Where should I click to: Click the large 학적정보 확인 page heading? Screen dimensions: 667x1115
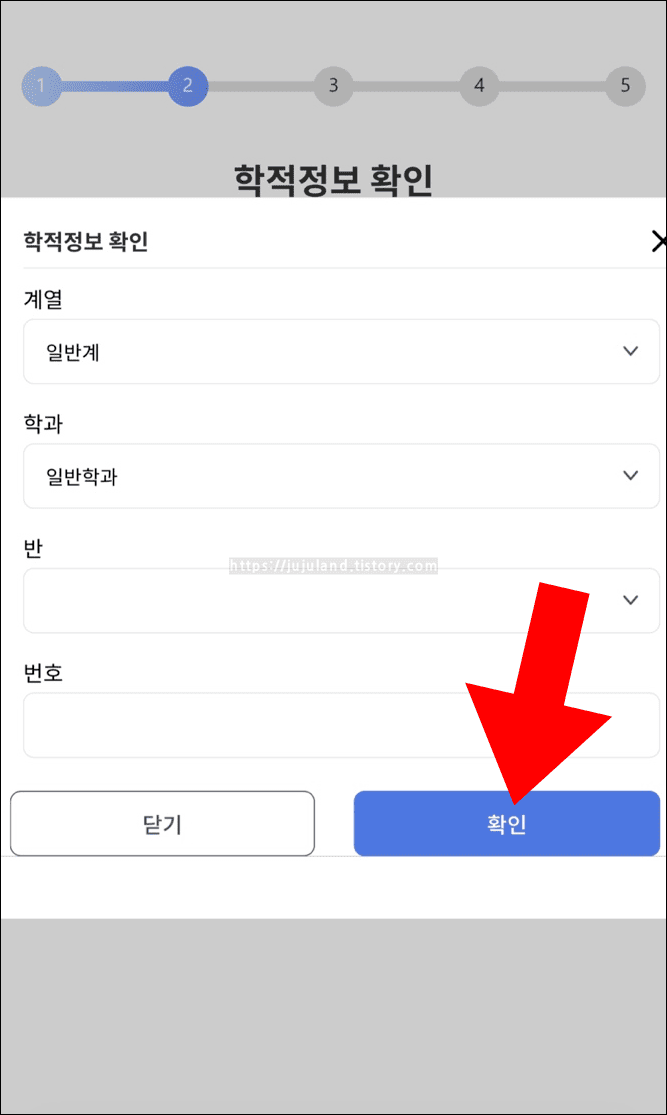334,180
